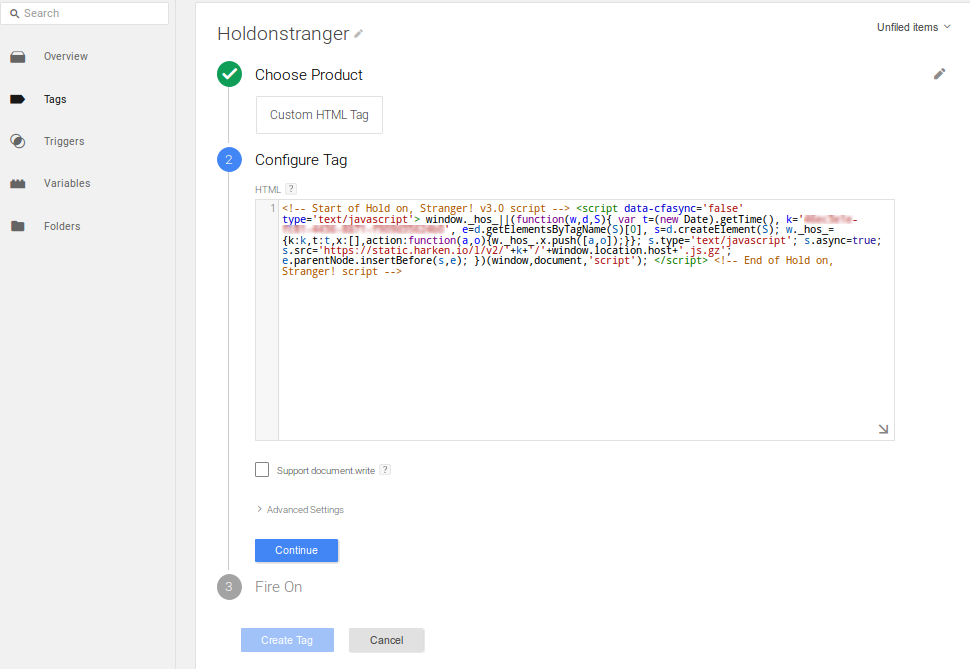Viewport: 970px width, 669px height.
Task: Click the Triggers sidebar icon
Action: [18, 141]
